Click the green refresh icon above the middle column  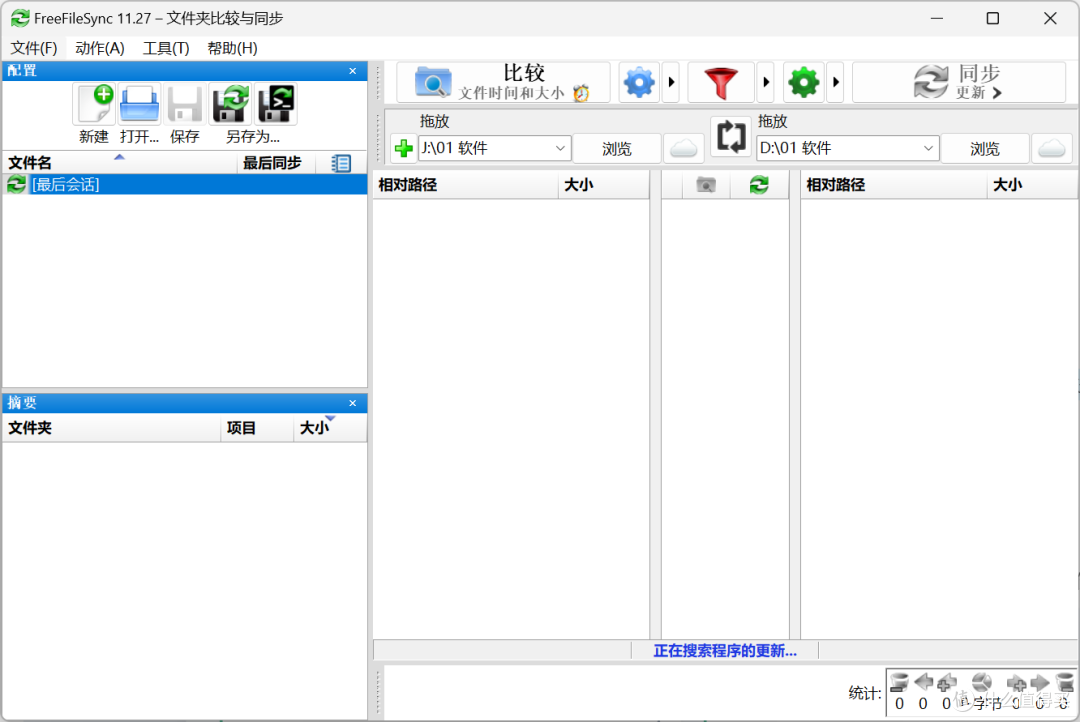pyautogui.click(x=758, y=184)
